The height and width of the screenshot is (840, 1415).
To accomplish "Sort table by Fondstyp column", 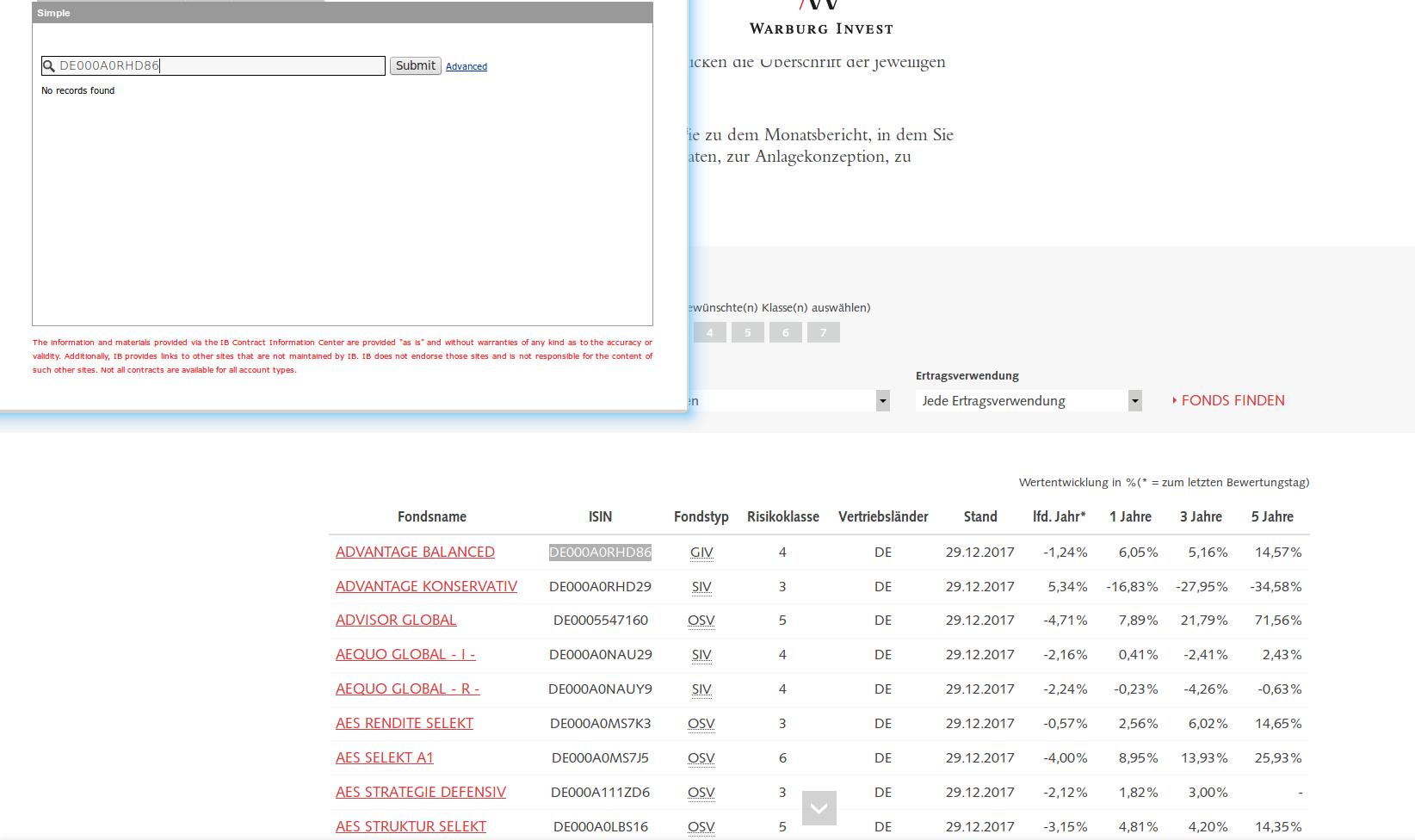I will [x=701, y=516].
